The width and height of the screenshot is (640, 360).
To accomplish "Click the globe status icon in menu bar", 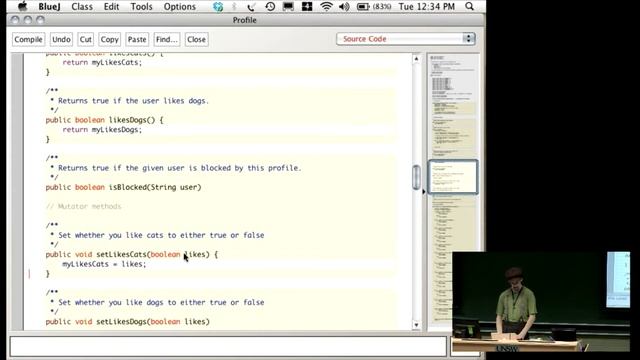I will [218, 7].
